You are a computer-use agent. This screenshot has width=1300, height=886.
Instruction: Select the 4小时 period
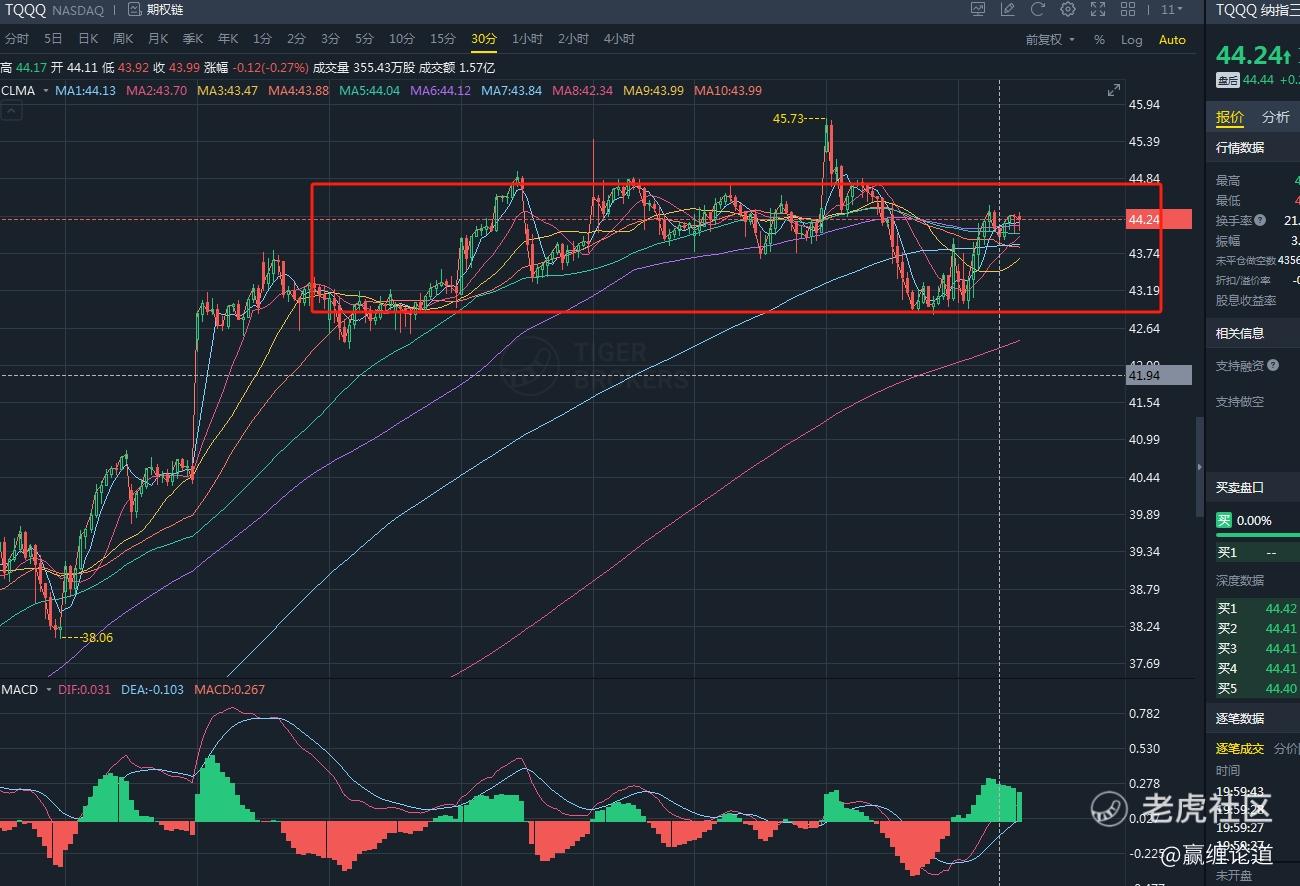619,39
